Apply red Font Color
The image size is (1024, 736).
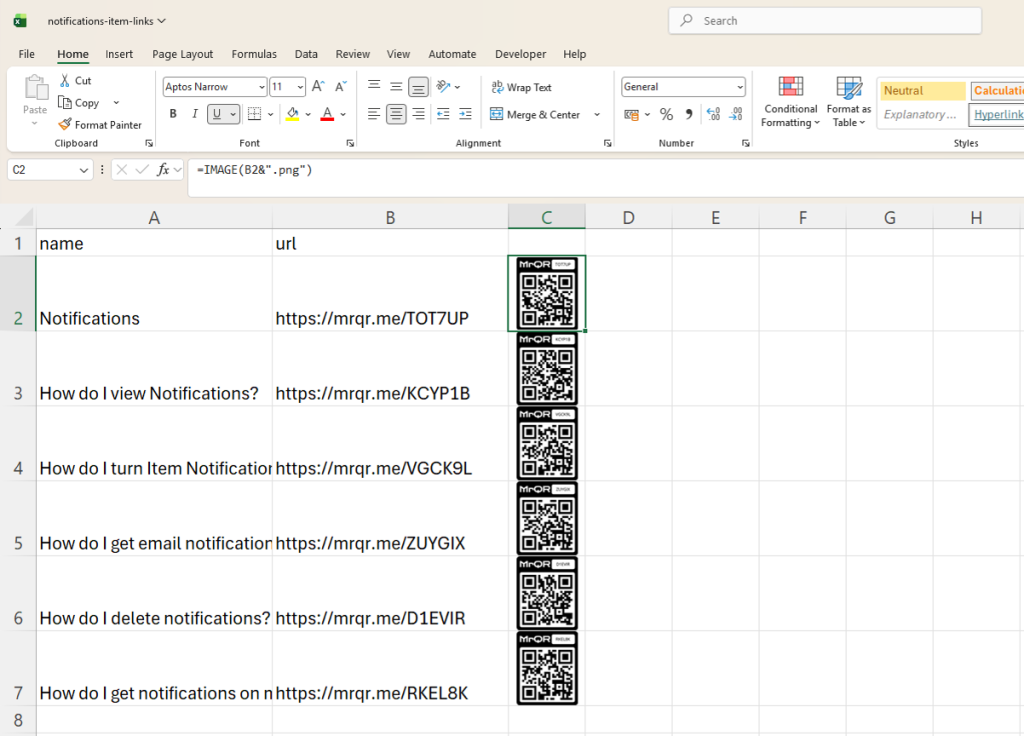click(x=327, y=114)
